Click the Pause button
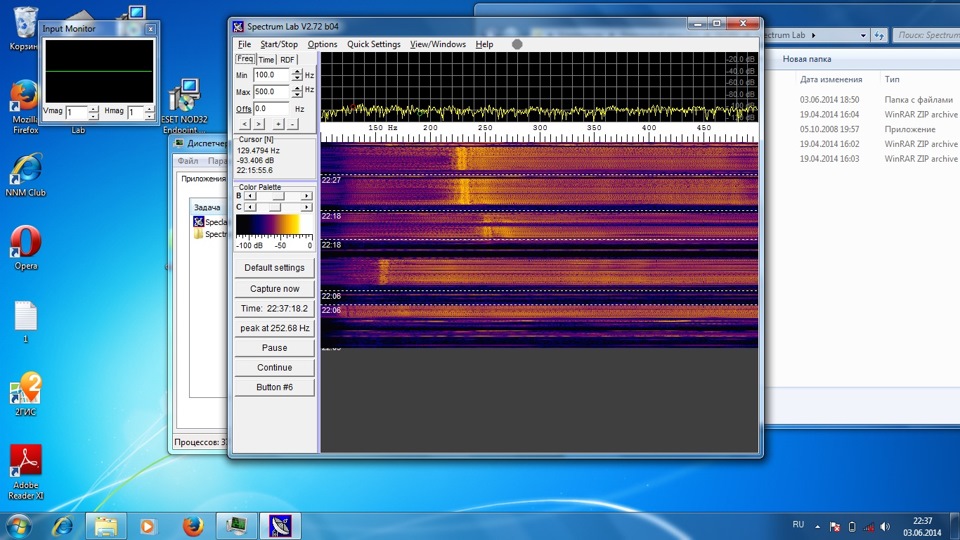This screenshot has height=540, width=960. coord(274,348)
